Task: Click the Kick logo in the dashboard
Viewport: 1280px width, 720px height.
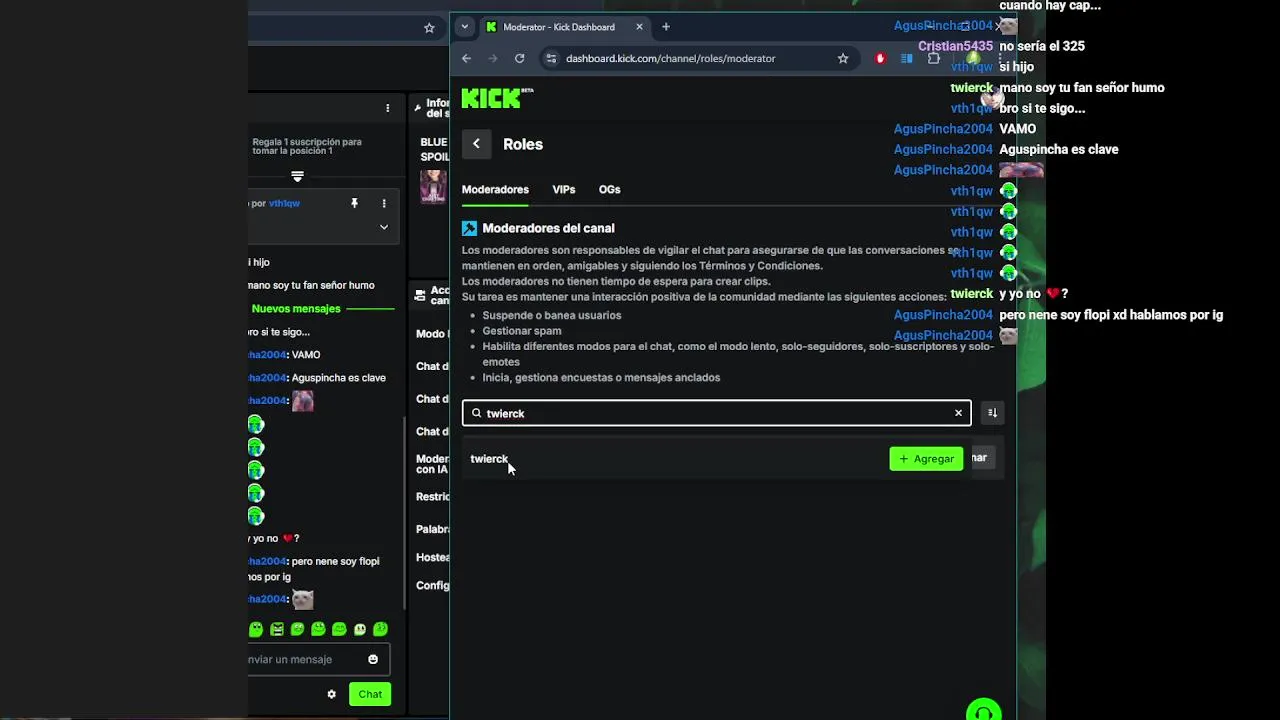Action: tap(497, 98)
